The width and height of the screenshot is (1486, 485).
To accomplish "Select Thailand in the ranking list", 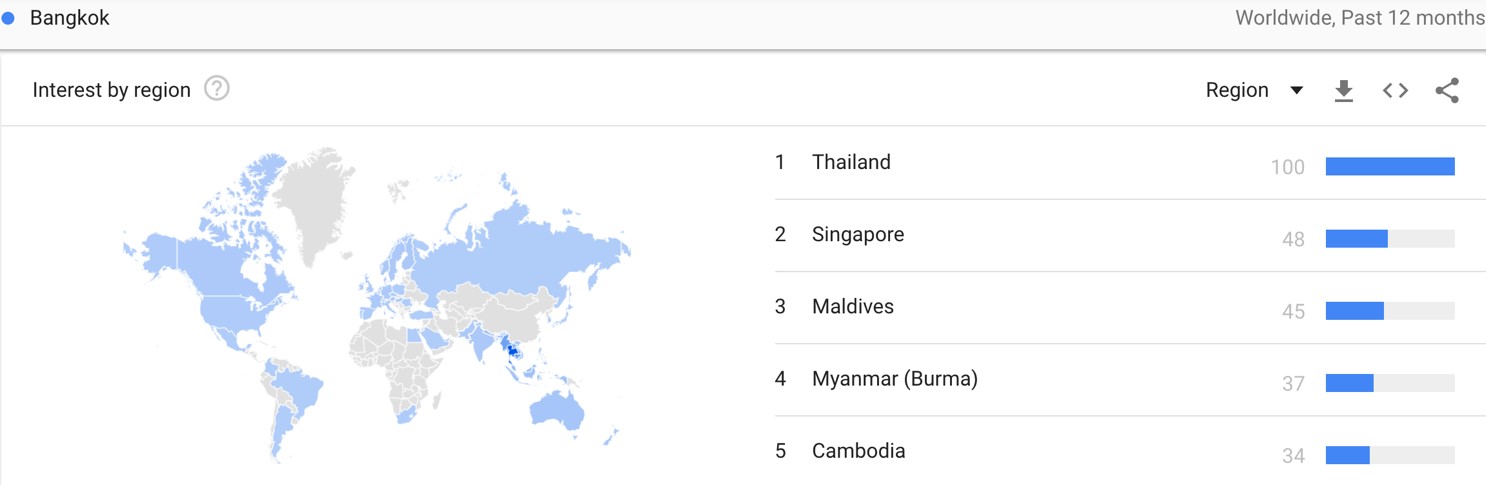I will pos(851,162).
